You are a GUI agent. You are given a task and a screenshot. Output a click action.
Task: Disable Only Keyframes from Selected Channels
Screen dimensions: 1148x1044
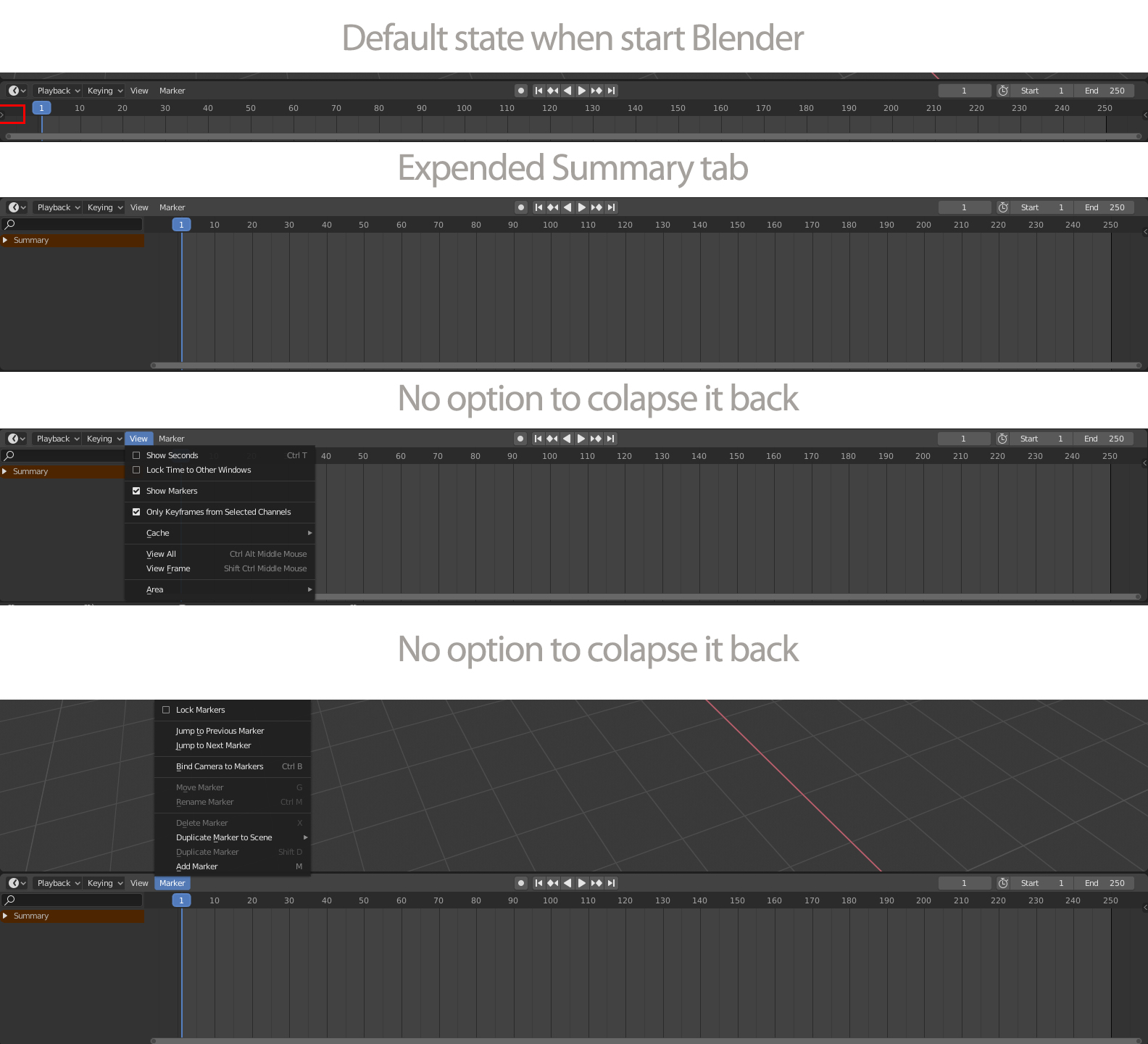pos(136,512)
